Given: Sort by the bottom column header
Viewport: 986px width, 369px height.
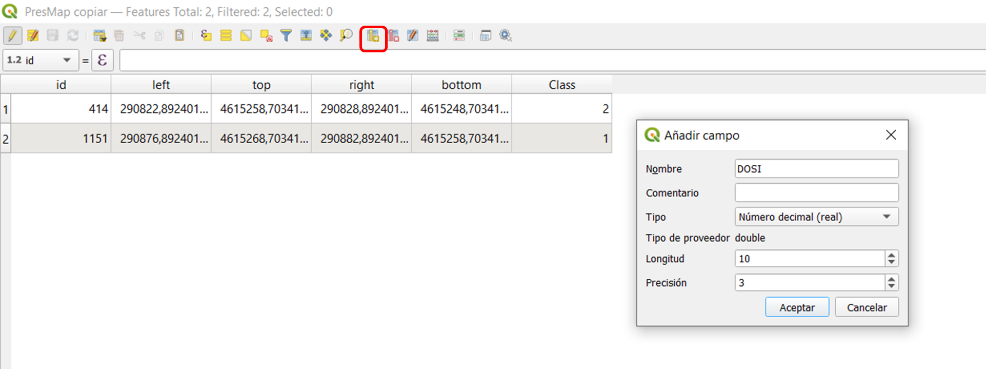Looking at the screenshot, I should tap(462, 85).
